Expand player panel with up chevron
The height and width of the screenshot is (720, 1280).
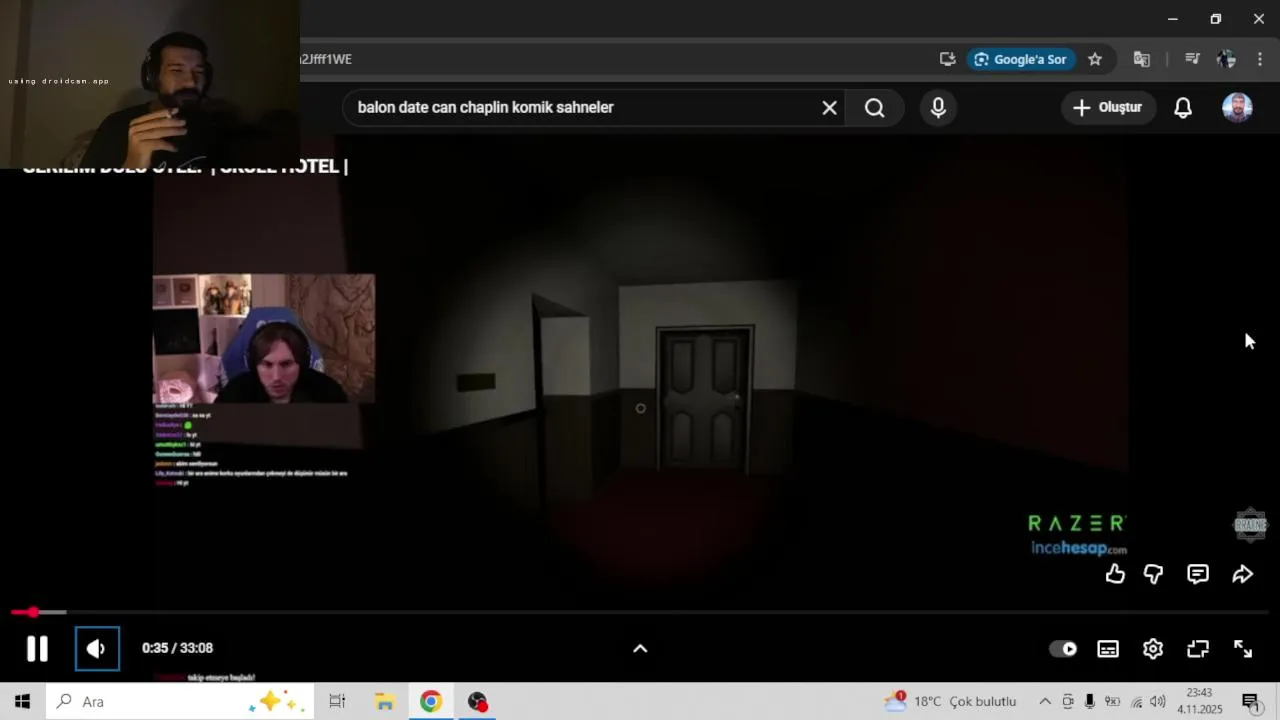(x=640, y=649)
